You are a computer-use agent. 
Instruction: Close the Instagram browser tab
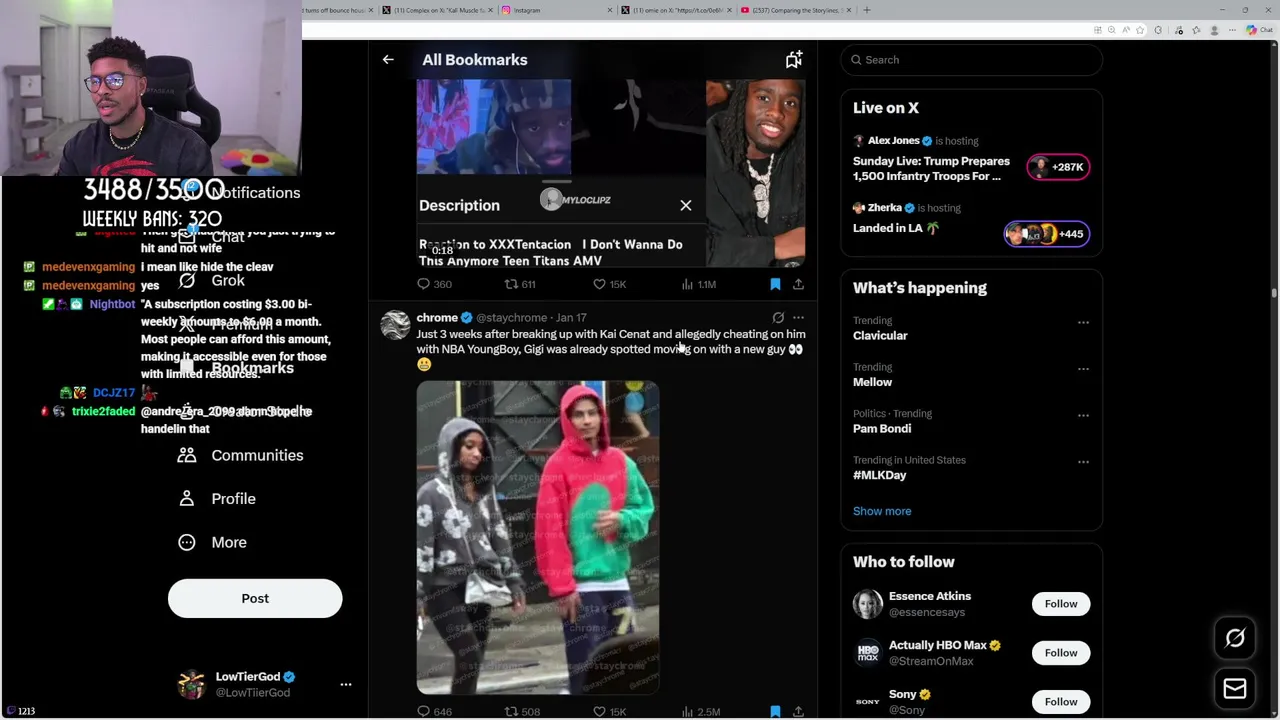(x=610, y=10)
